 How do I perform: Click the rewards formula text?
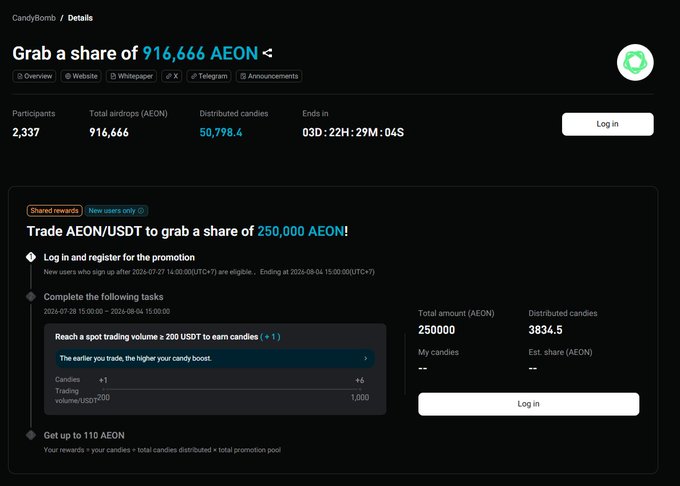point(162,450)
